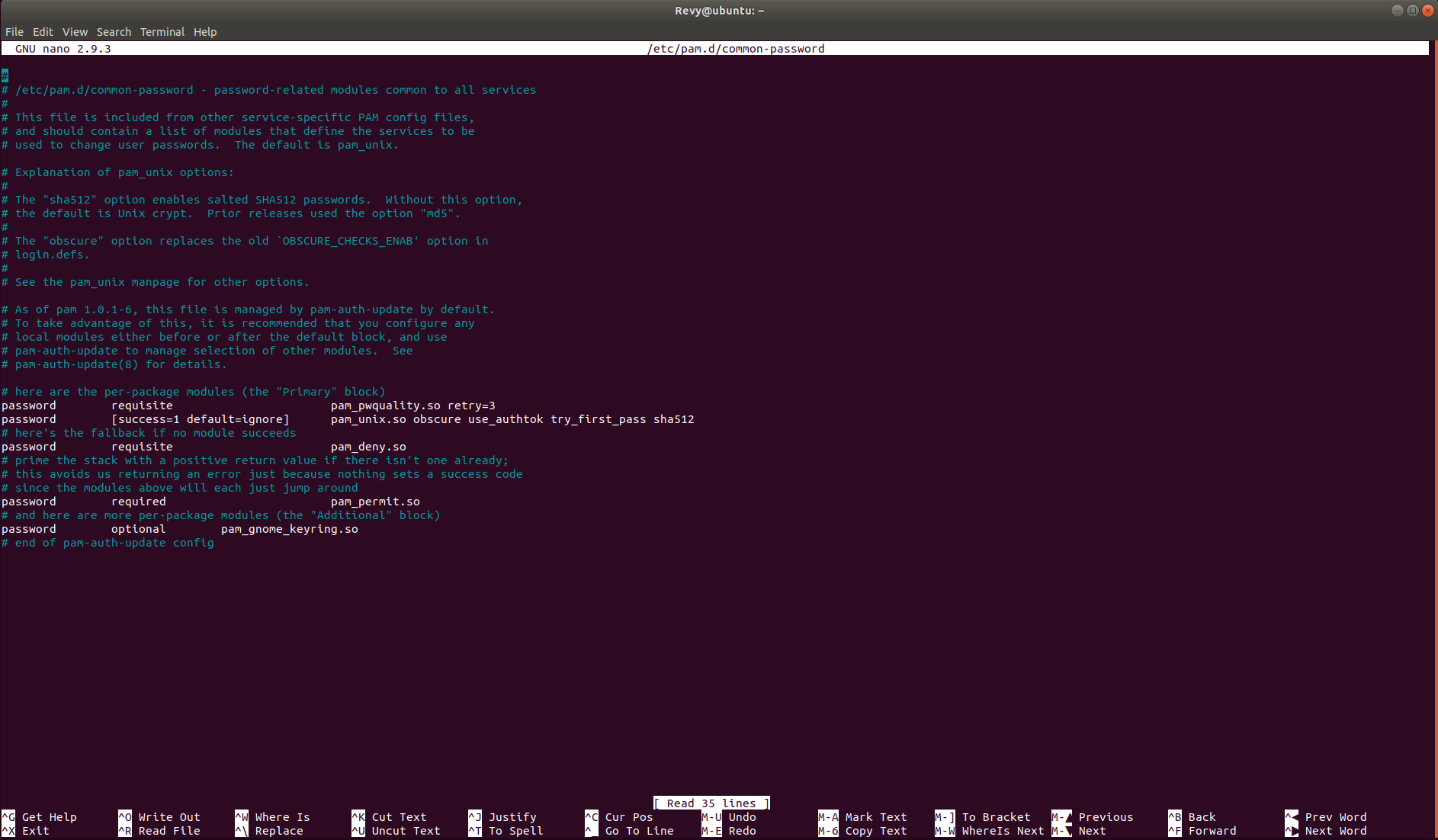Open the Help menu
This screenshot has height=840, width=1438.
(205, 32)
